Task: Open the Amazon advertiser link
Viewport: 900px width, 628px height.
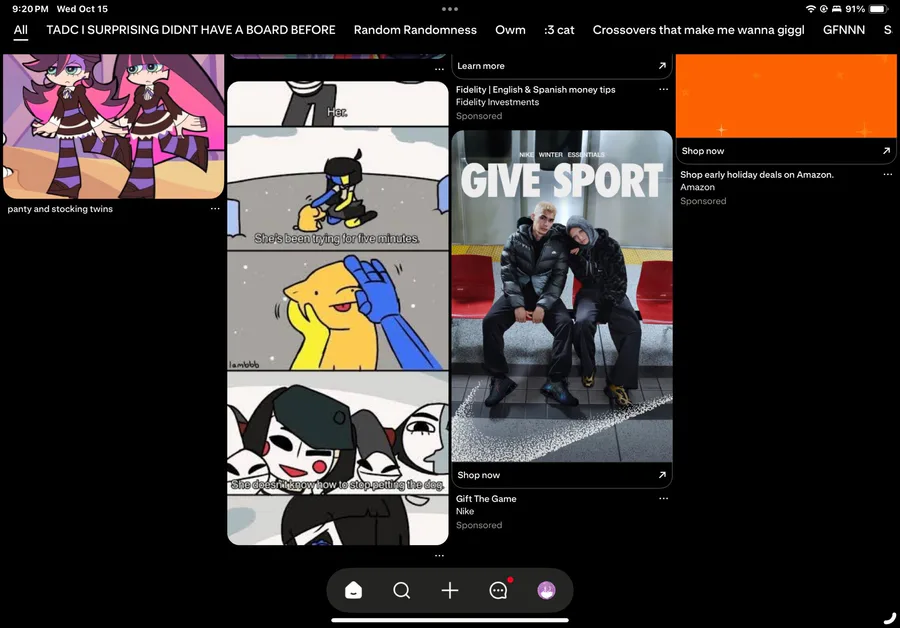Action: pos(697,187)
